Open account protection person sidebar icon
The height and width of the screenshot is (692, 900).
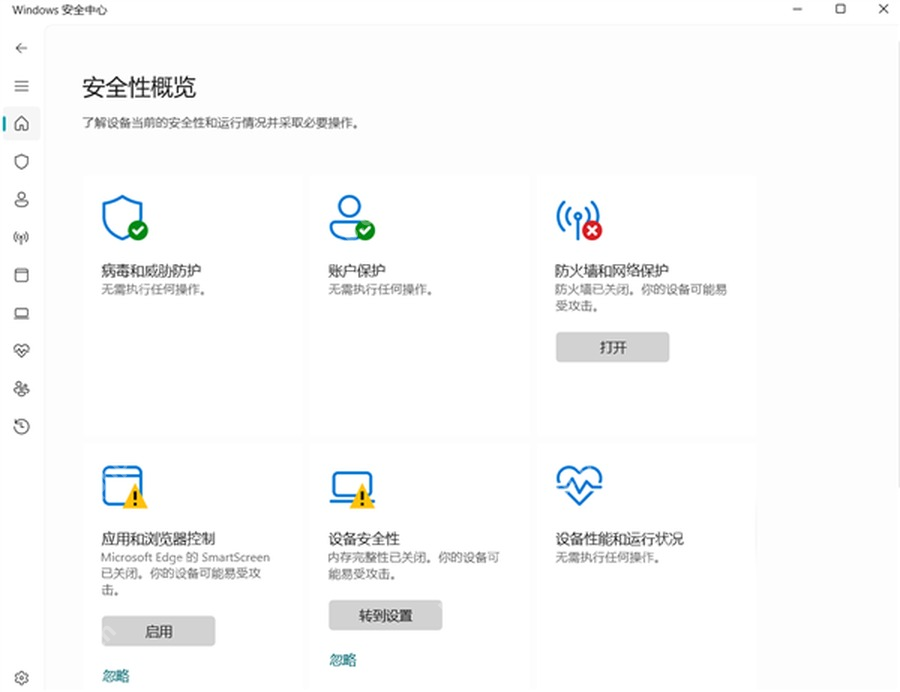point(21,200)
